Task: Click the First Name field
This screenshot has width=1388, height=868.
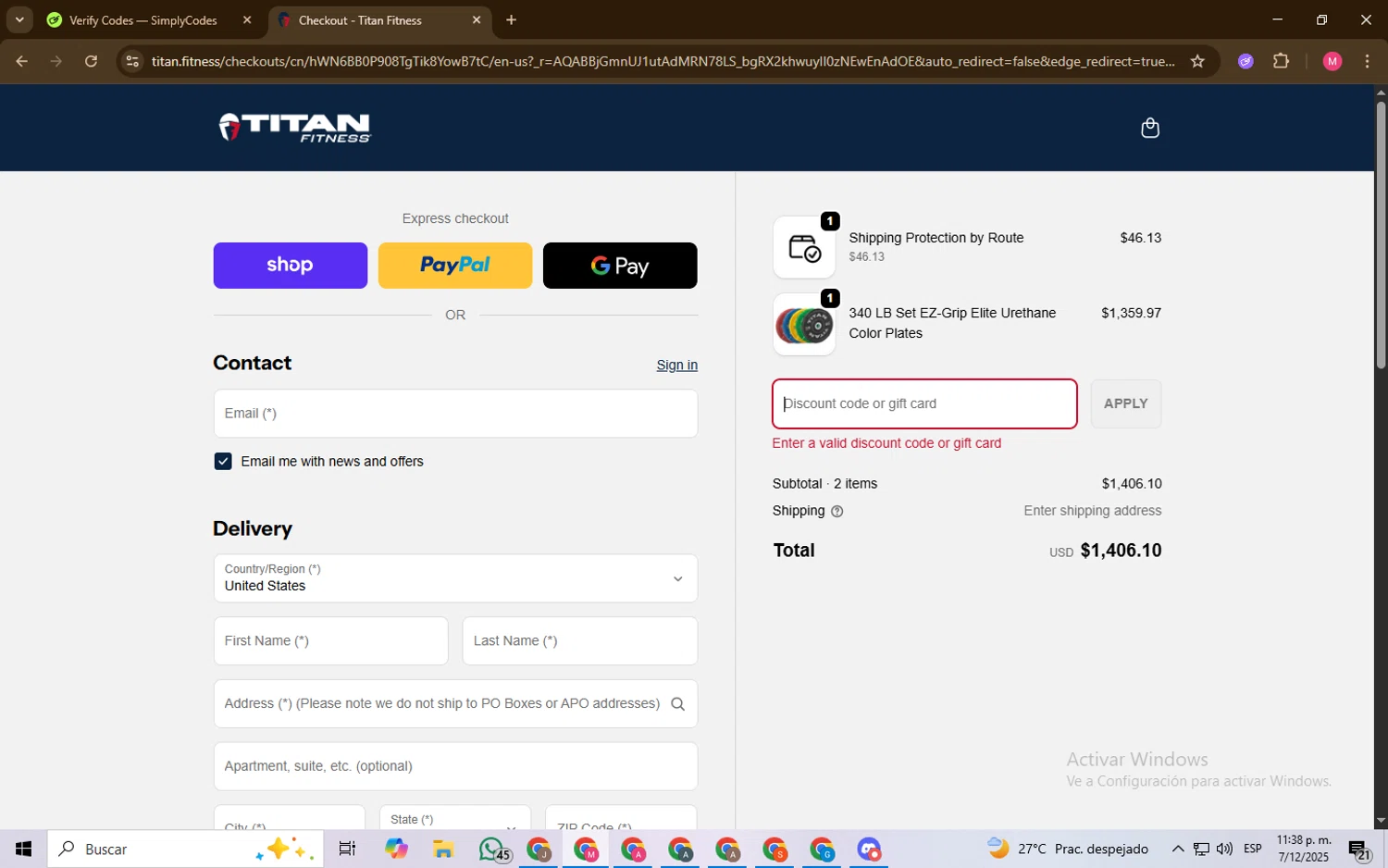Action: 331,641
